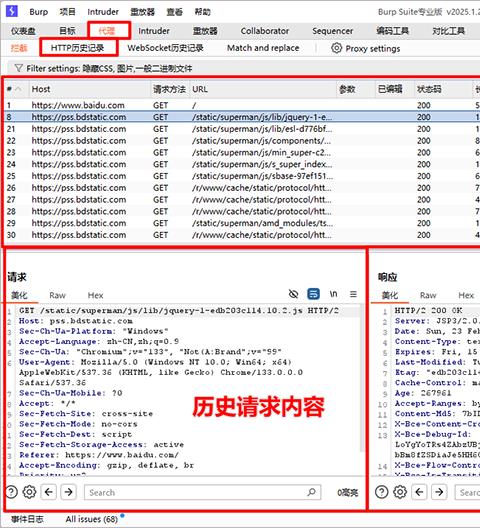Switch to the Intruder tool tab

coord(154,31)
